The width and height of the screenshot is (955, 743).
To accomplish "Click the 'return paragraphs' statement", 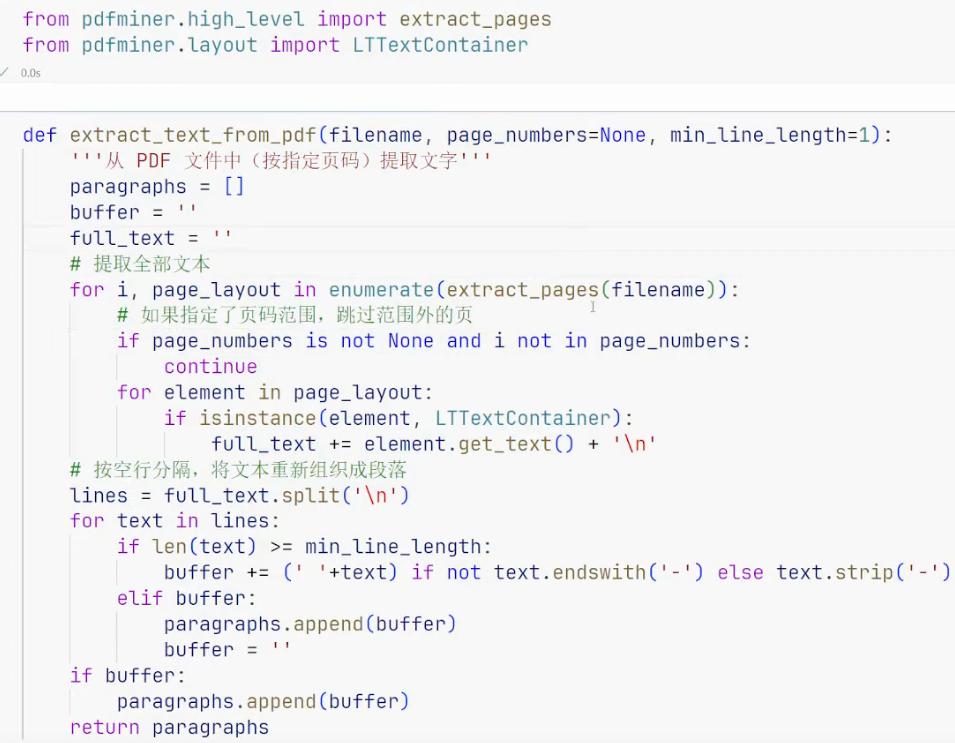I will (169, 727).
